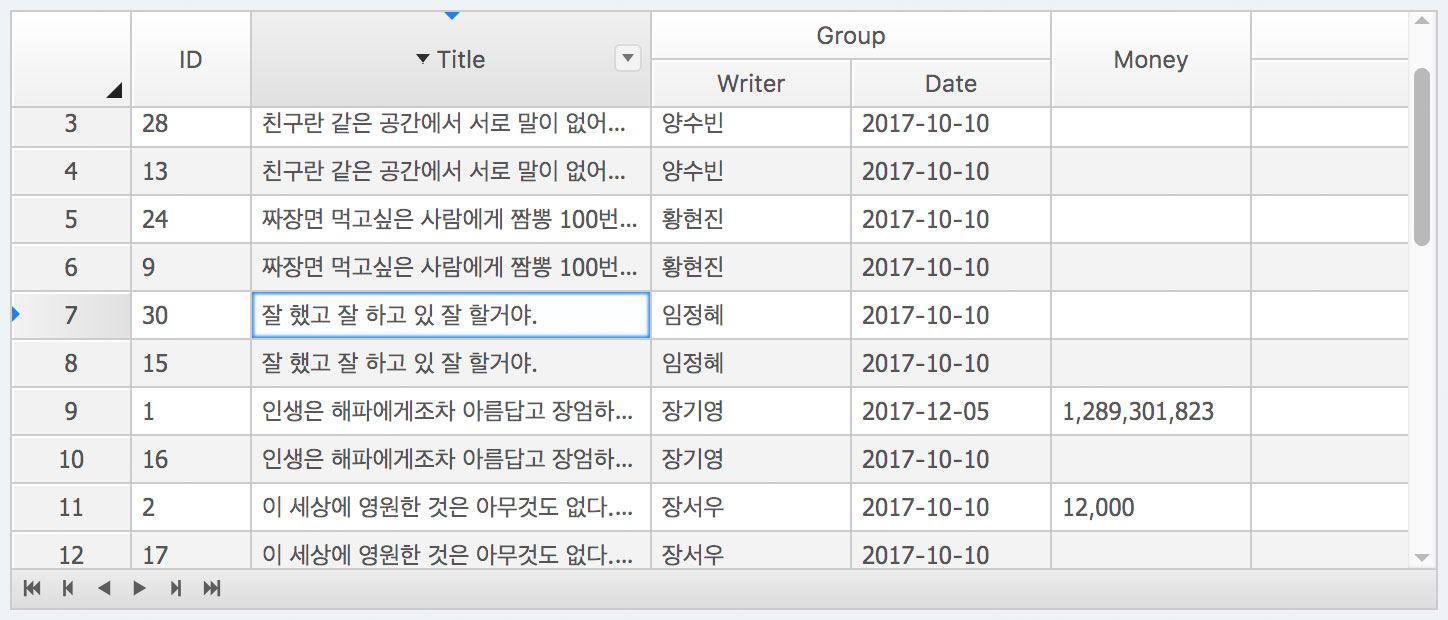Click the select-all triangle in grid corner
The image size is (1448, 620).
click(113, 92)
